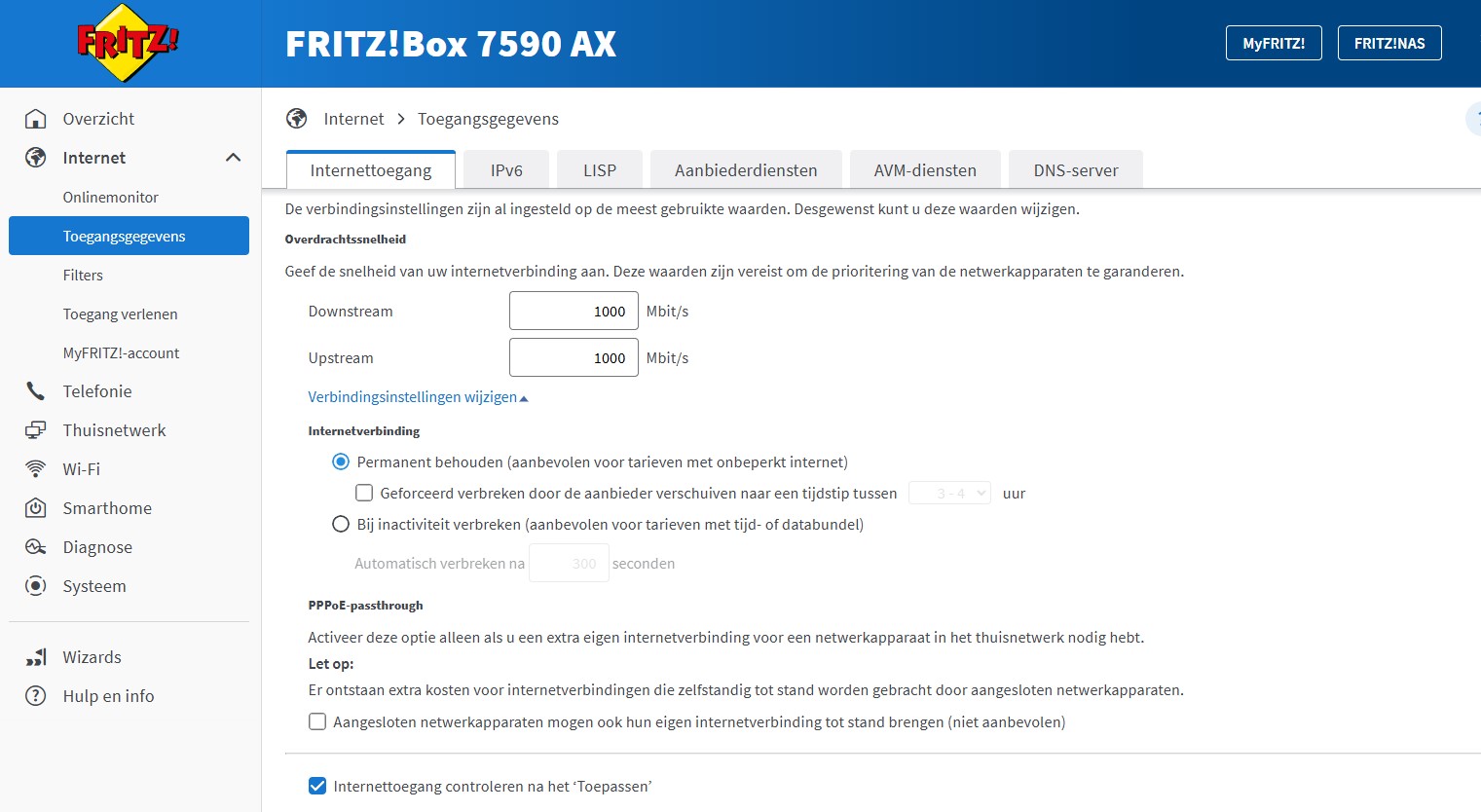Uncheck 'Internettoegang controleren' checkbox

coord(317,787)
